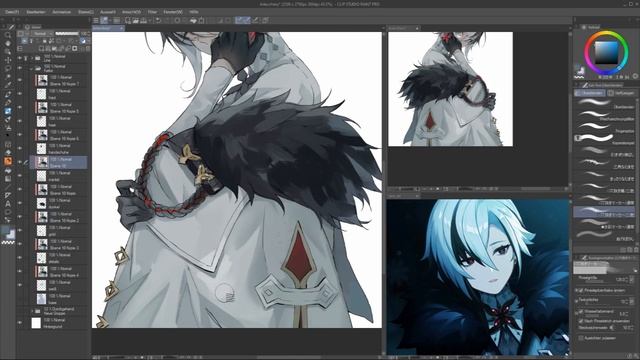
Task: Select the orange Gradient tool
Action: click(x=8, y=161)
